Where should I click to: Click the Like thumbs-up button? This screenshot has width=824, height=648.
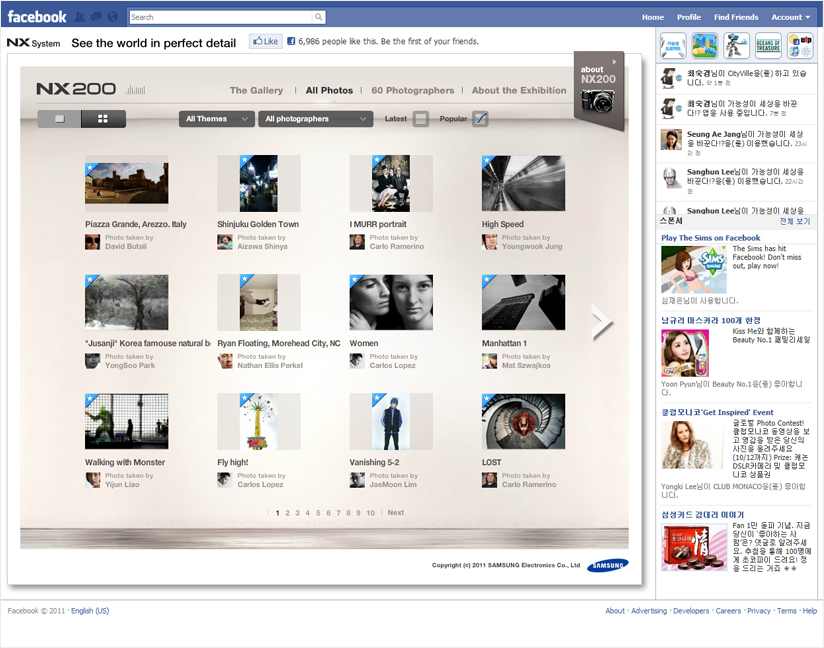[x=265, y=41]
